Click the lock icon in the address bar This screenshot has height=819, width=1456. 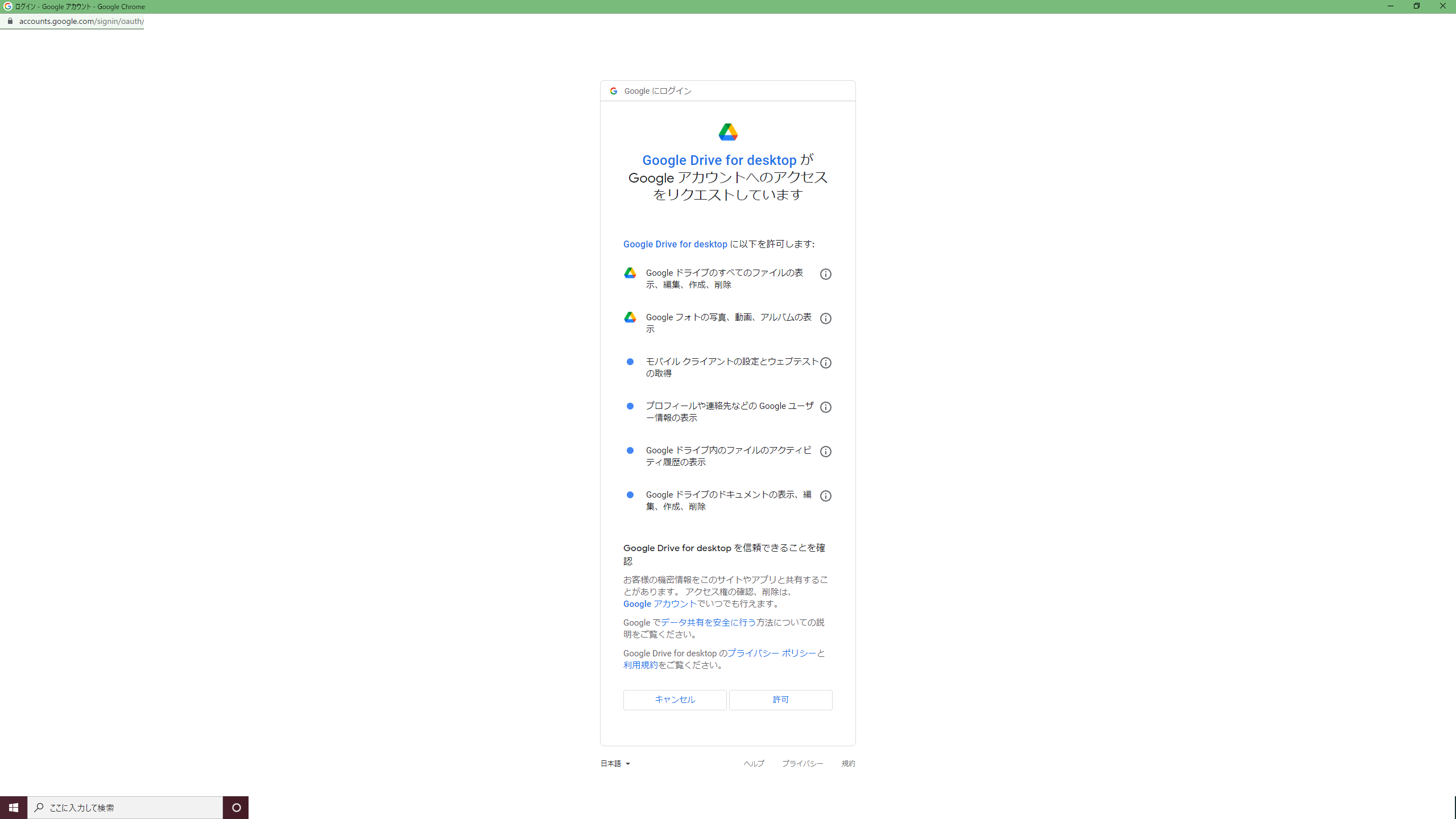(x=10, y=21)
